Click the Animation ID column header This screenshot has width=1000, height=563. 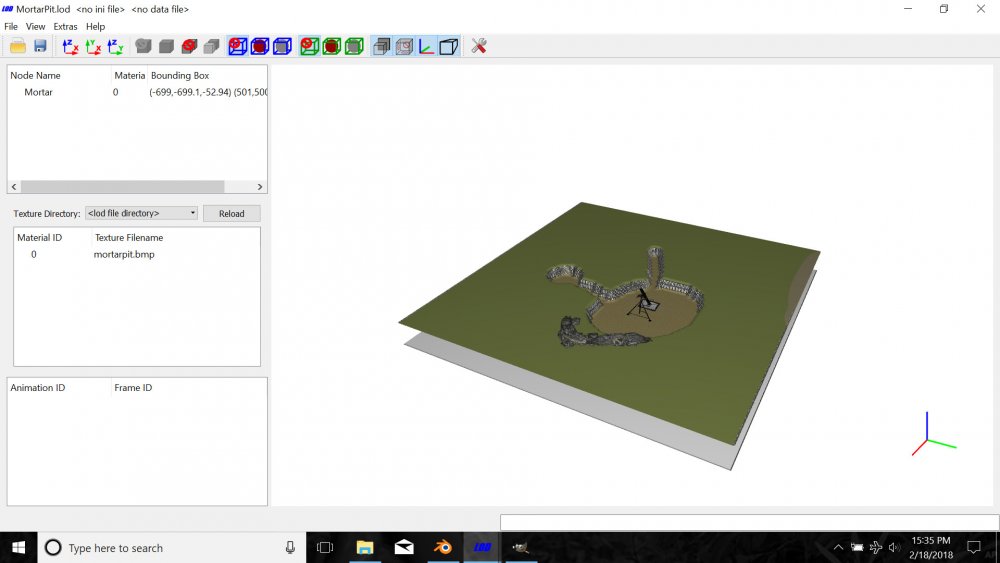pos(38,388)
